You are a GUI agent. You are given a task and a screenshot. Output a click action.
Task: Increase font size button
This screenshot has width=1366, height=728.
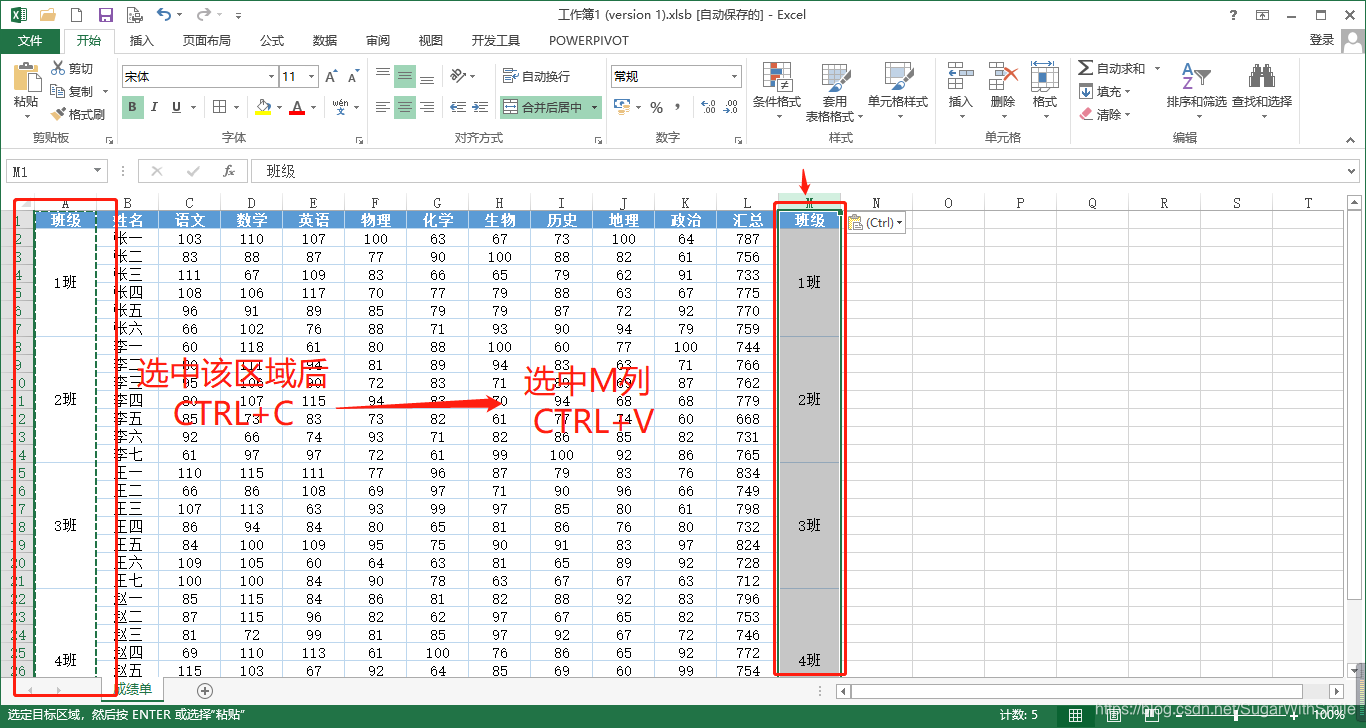[x=333, y=76]
